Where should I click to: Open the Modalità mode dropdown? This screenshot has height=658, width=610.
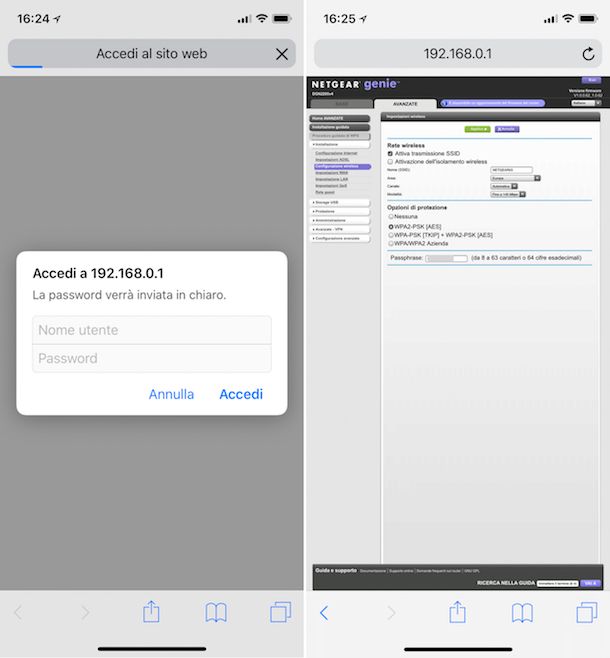pos(508,194)
